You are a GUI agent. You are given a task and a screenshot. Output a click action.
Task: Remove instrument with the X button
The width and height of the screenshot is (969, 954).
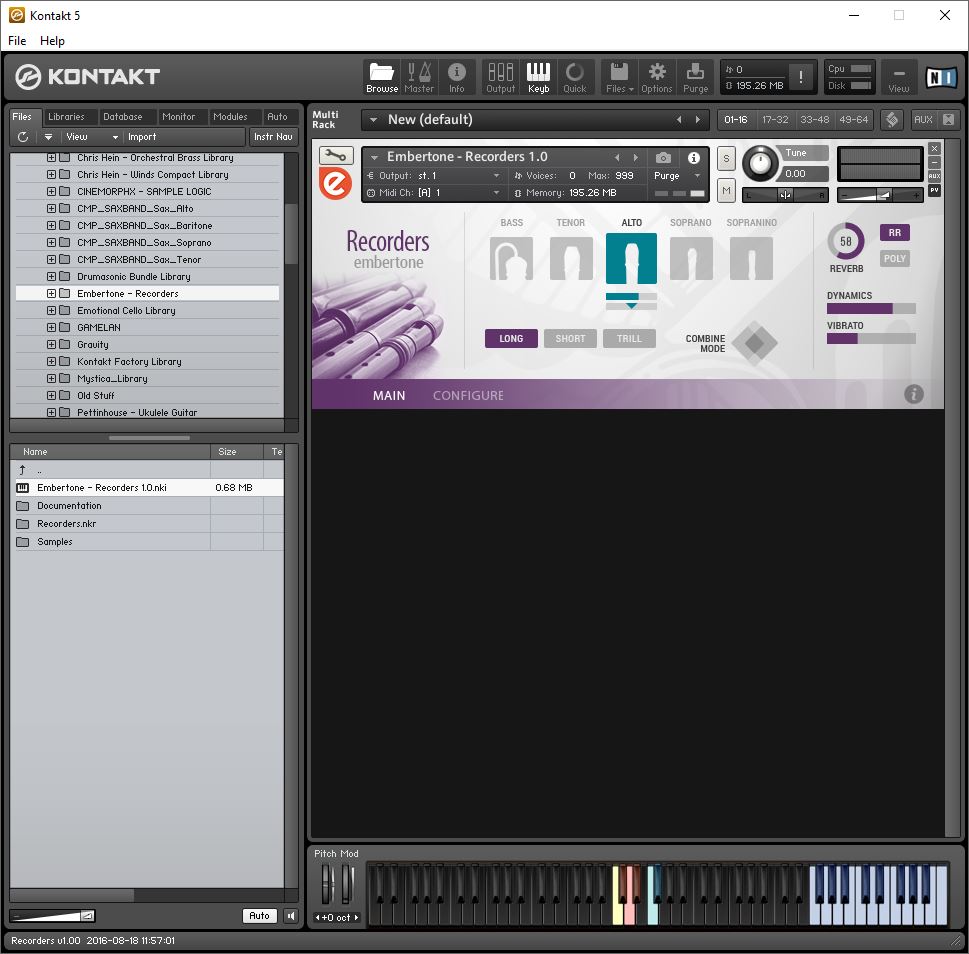coord(934,148)
